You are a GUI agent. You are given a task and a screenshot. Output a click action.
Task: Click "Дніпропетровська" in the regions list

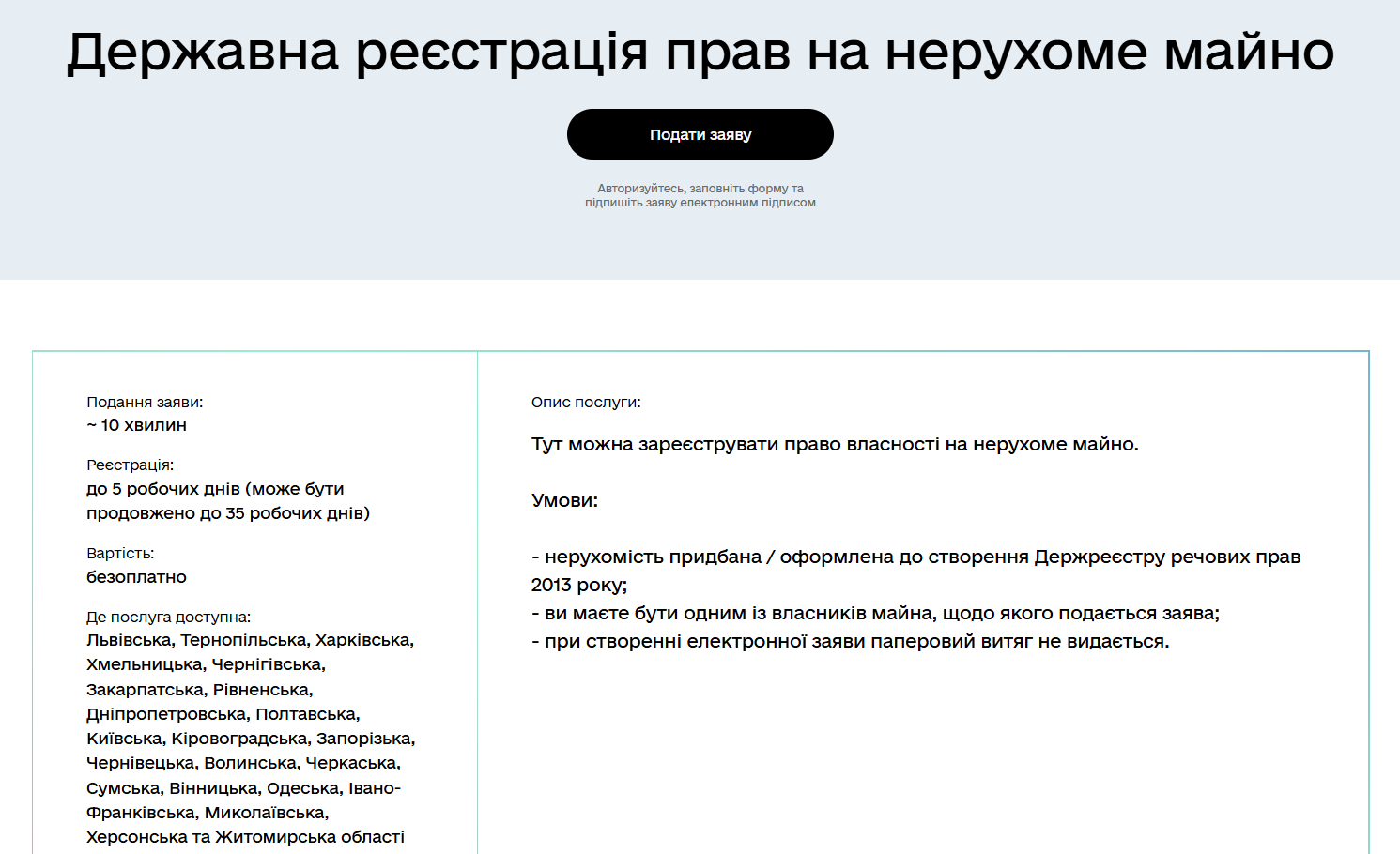pos(166,714)
